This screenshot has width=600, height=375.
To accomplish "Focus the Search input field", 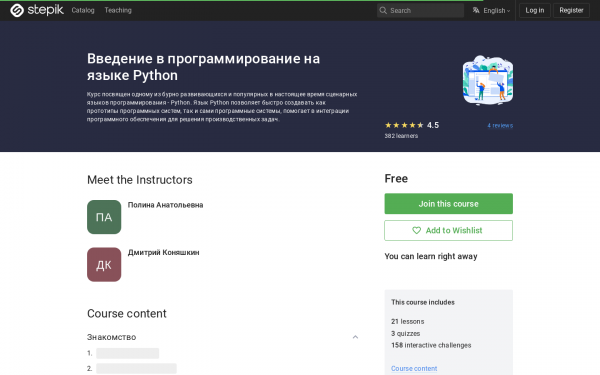I will click(420, 10).
